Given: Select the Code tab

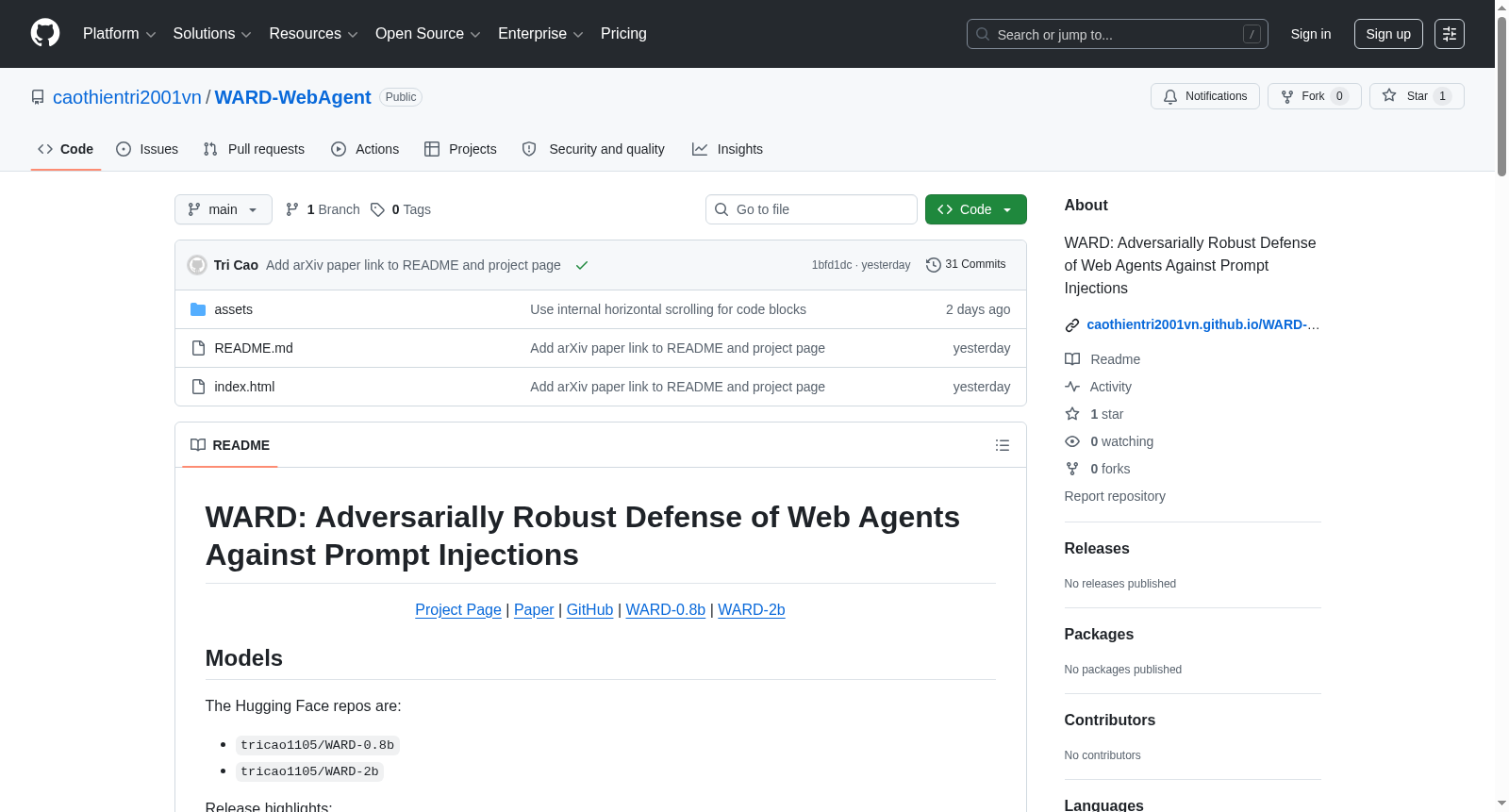Looking at the screenshot, I should (65, 149).
